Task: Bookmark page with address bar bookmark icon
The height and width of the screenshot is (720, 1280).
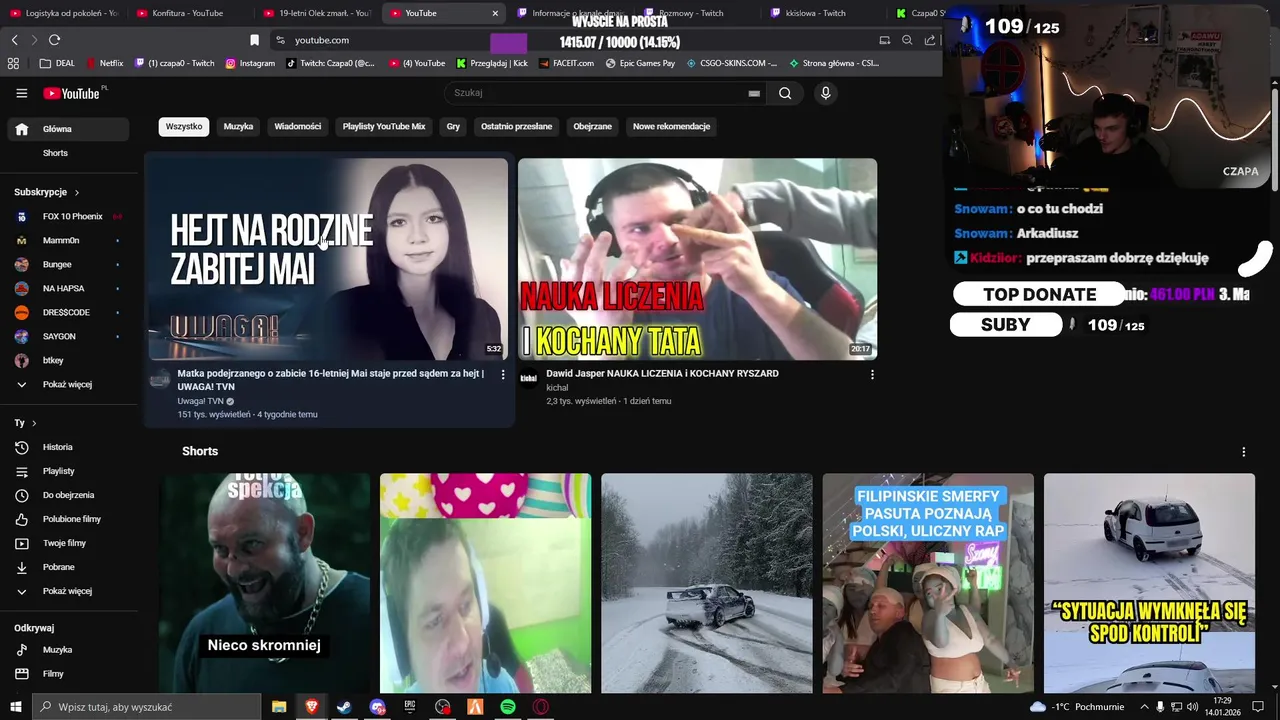Action: click(254, 40)
